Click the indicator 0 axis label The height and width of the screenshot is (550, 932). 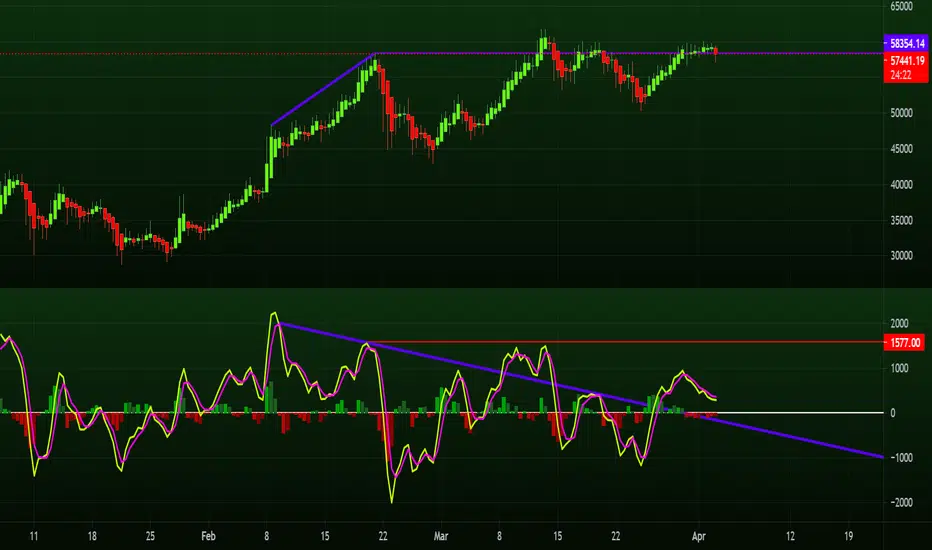pos(893,413)
